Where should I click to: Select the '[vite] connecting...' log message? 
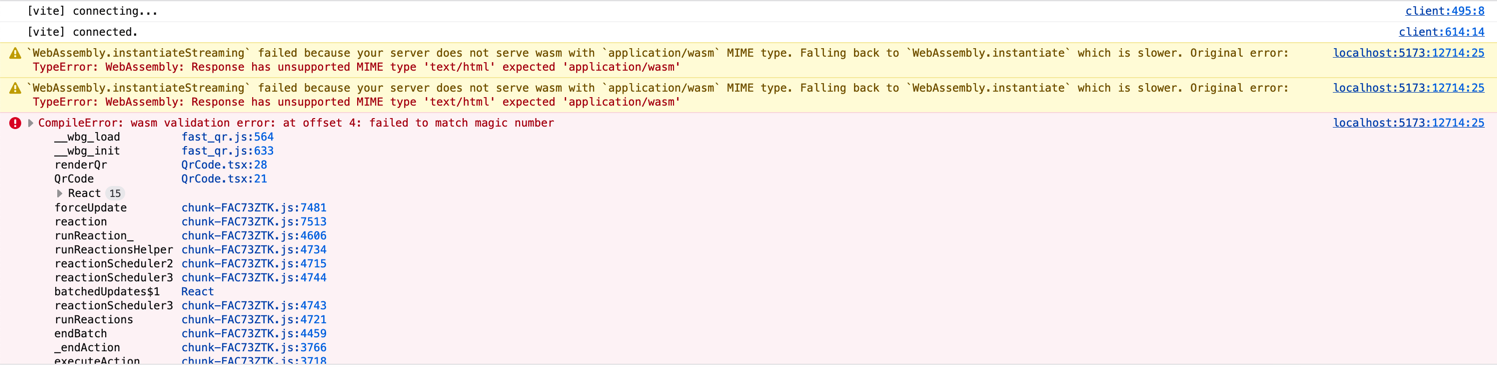(x=92, y=11)
